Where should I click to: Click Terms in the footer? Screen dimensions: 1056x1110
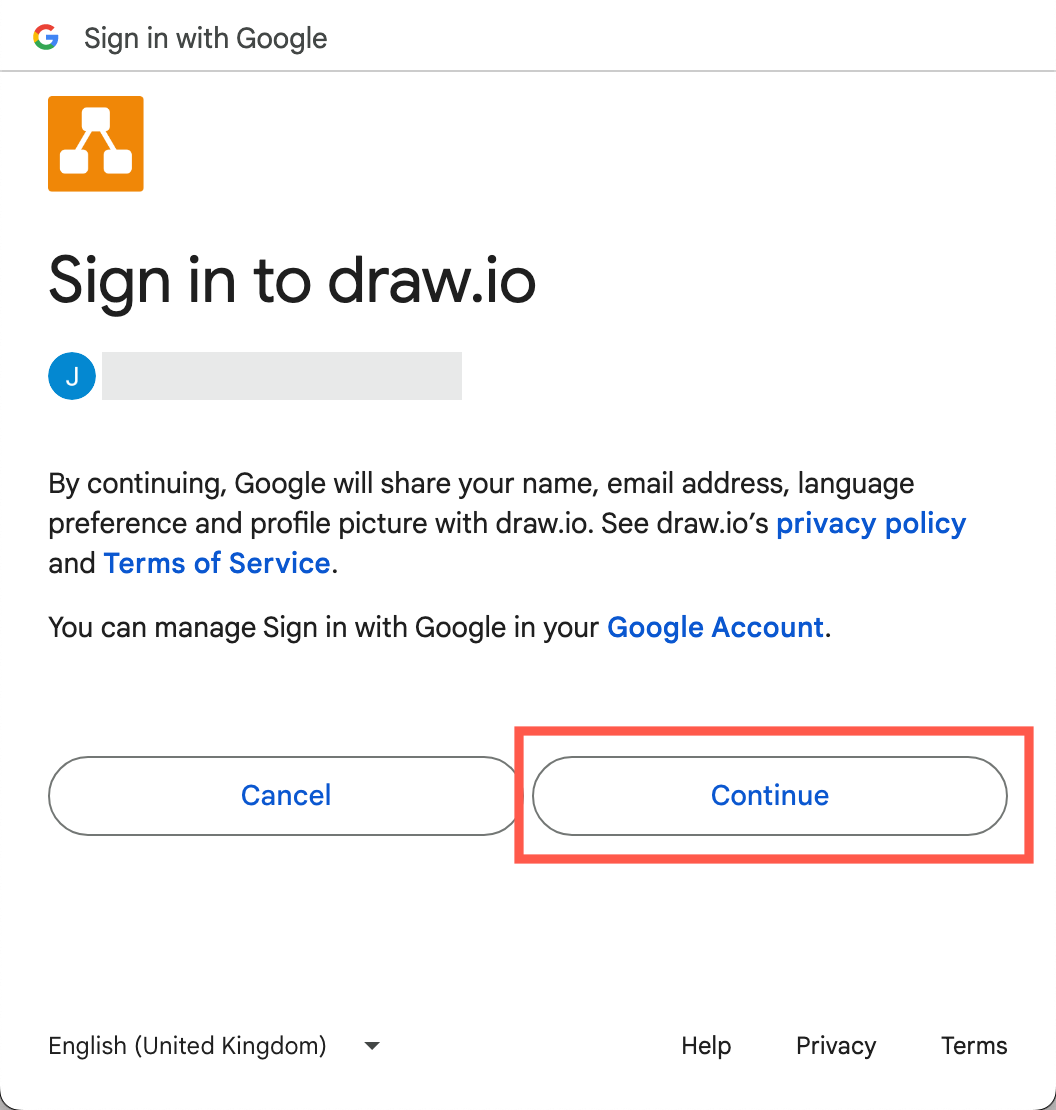(974, 1045)
